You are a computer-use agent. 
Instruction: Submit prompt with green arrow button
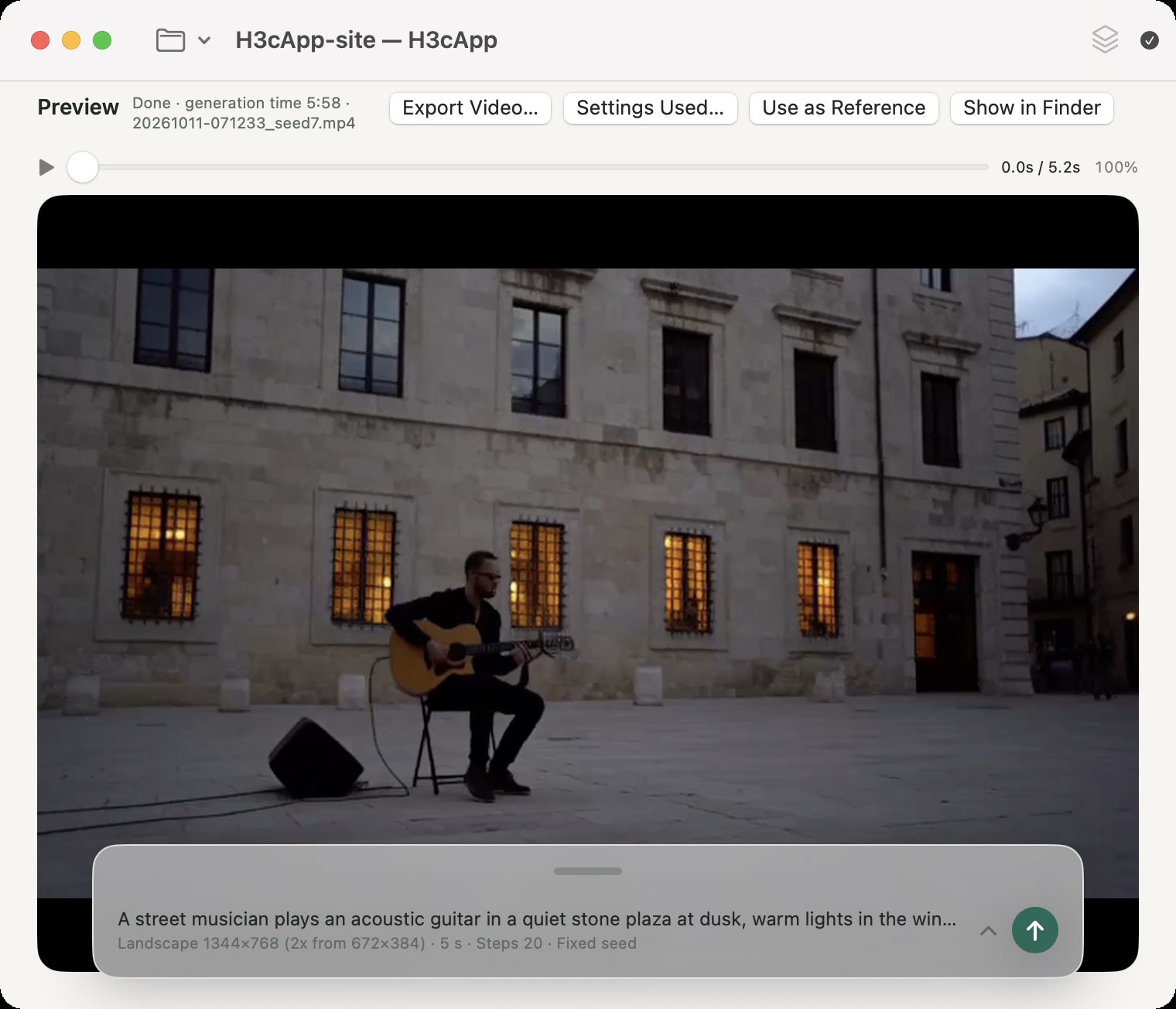click(x=1035, y=930)
